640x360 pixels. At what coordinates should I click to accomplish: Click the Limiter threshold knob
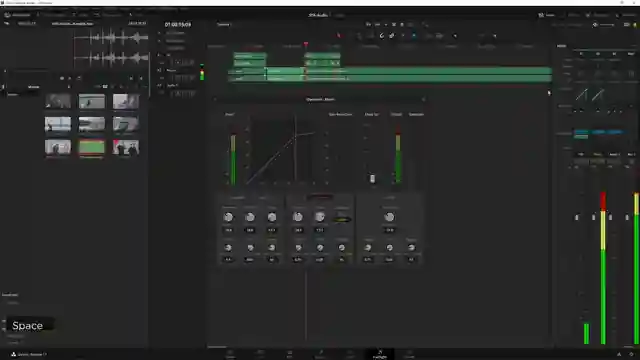(x=389, y=217)
